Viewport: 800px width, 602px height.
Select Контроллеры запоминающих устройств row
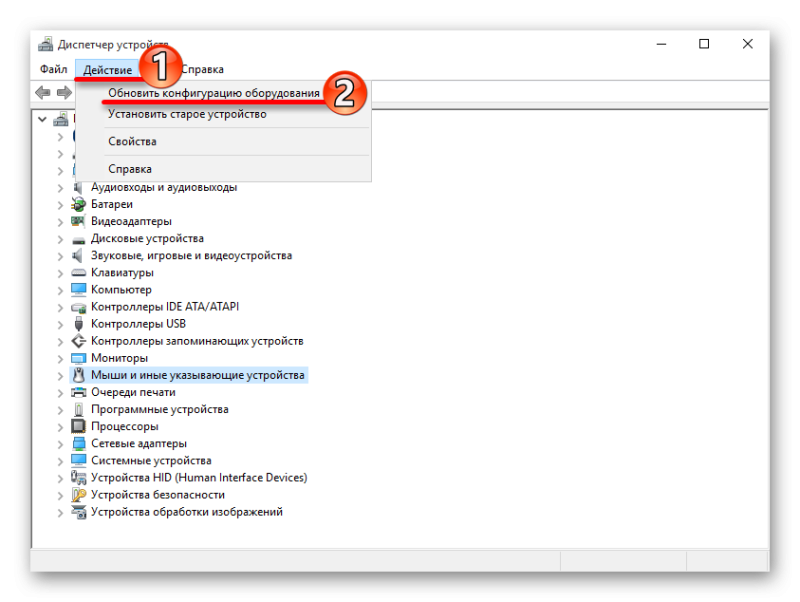click(197, 341)
